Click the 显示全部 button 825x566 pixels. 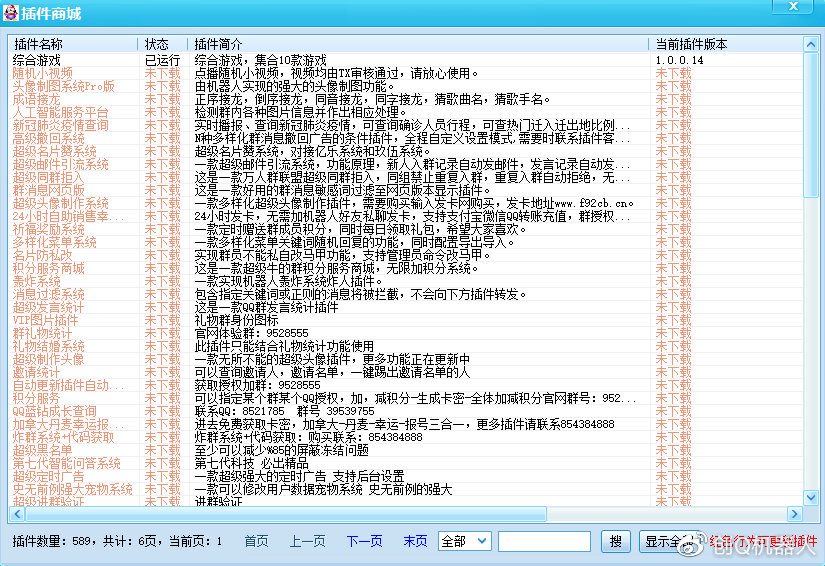click(x=669, y=541)
